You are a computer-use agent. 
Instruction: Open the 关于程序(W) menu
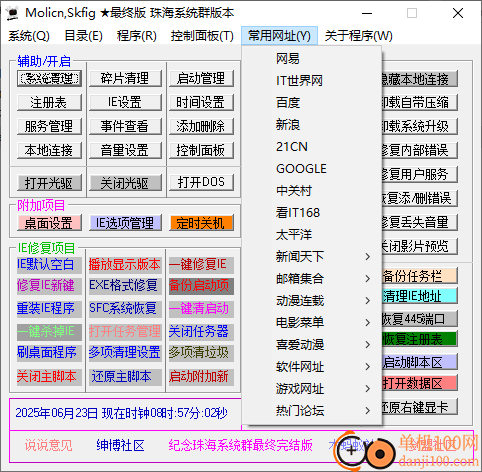pos(359,36)
